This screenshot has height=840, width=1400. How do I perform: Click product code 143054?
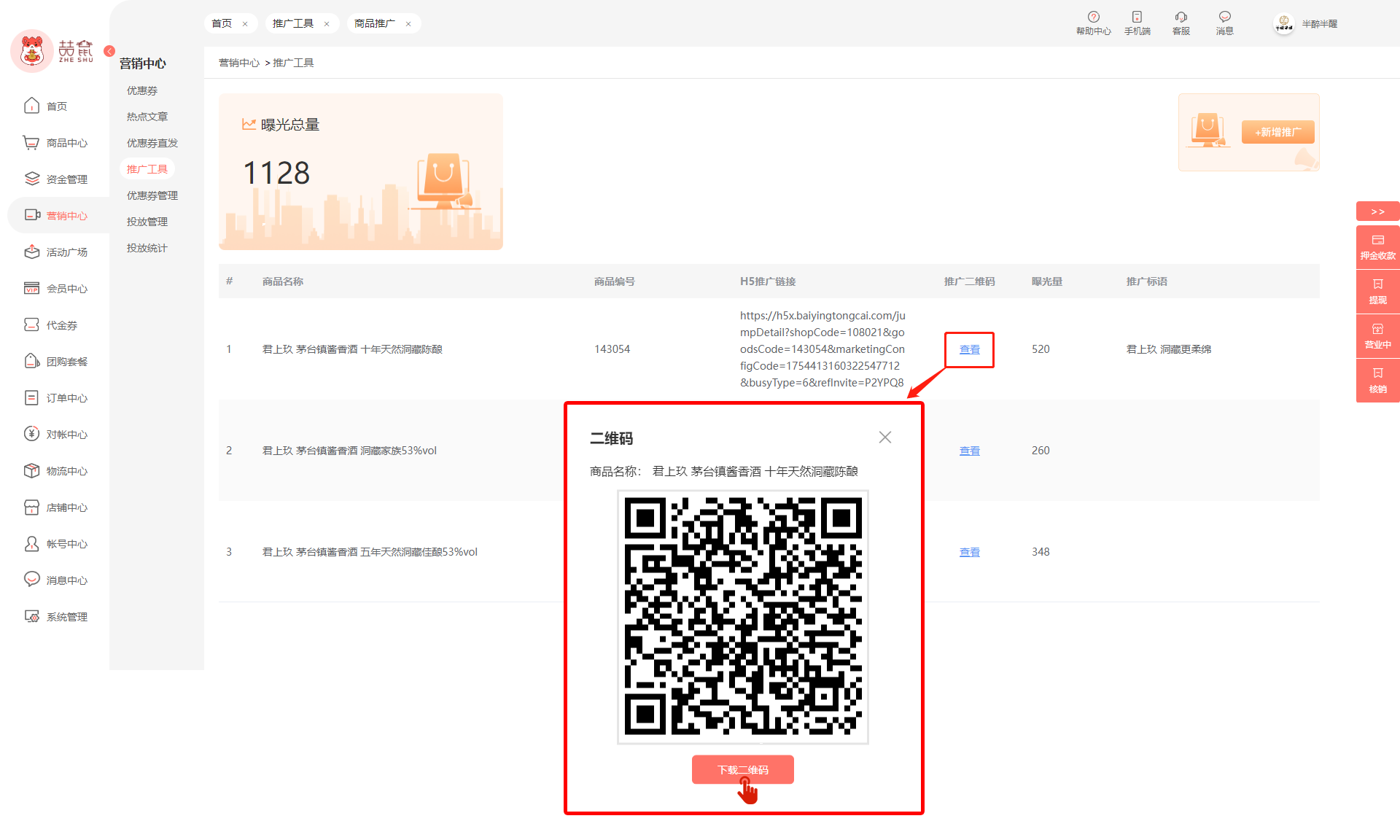point(612,349)
